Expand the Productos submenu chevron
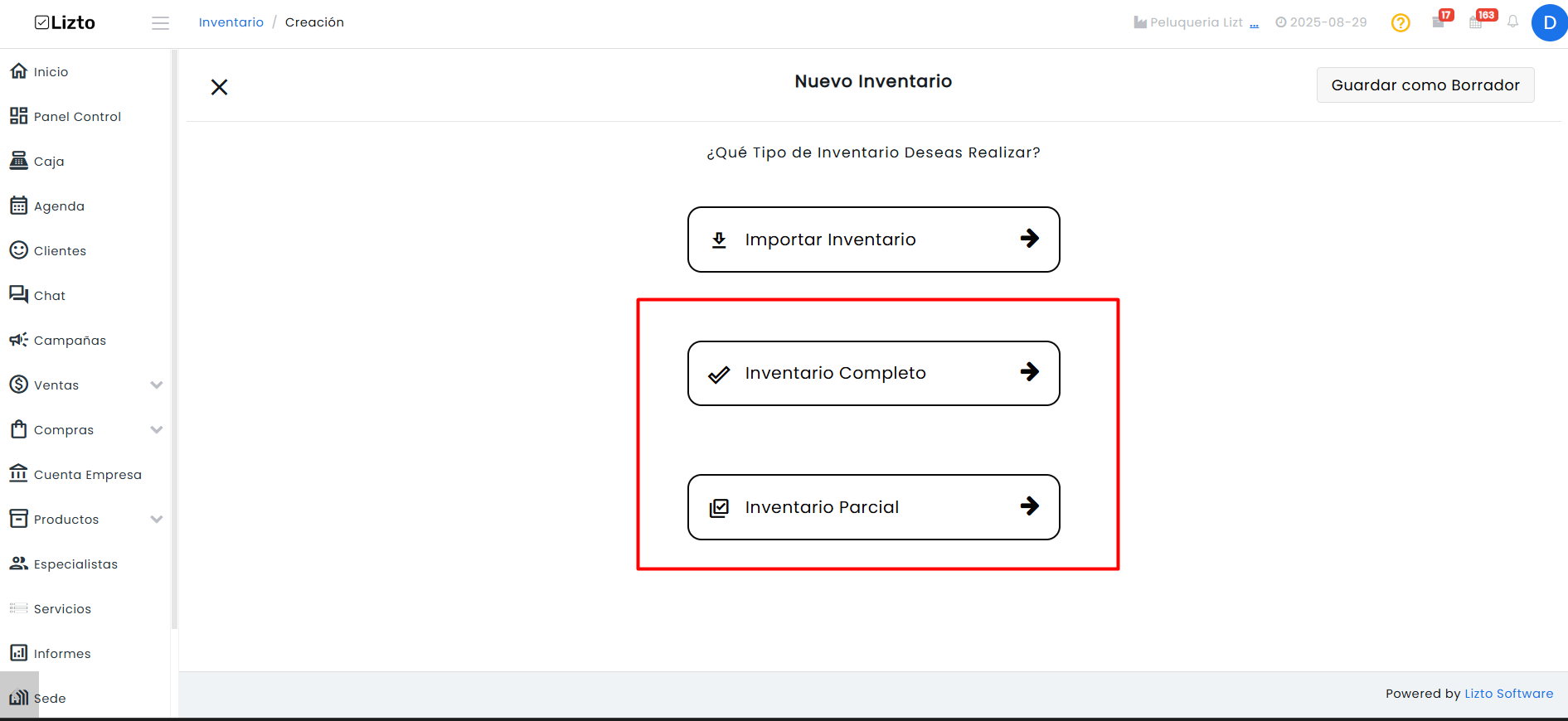Image resolution: width=1568 pixels, height=721 pixels. (x=157, y=519)
